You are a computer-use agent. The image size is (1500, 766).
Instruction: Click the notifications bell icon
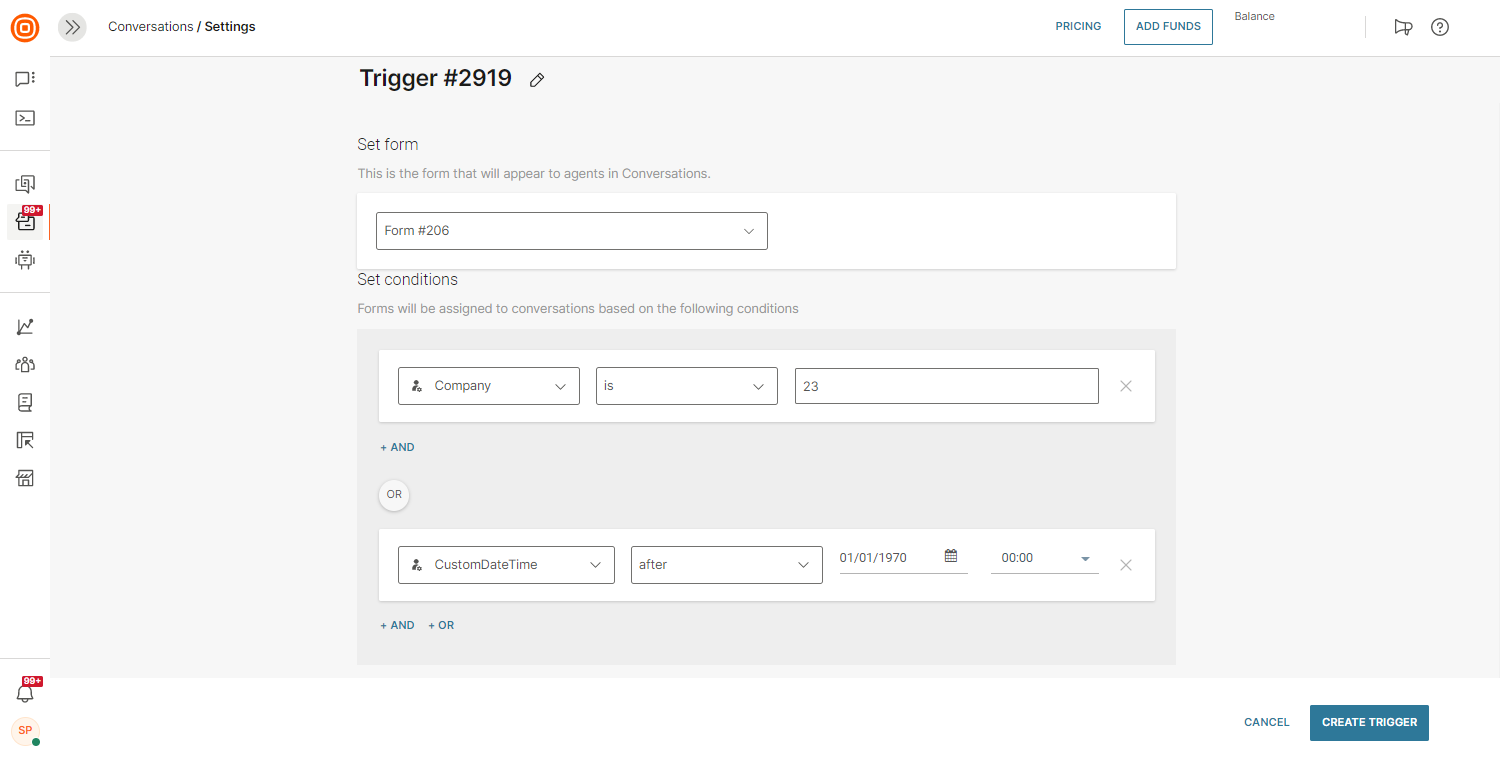[x=25, y=693]
